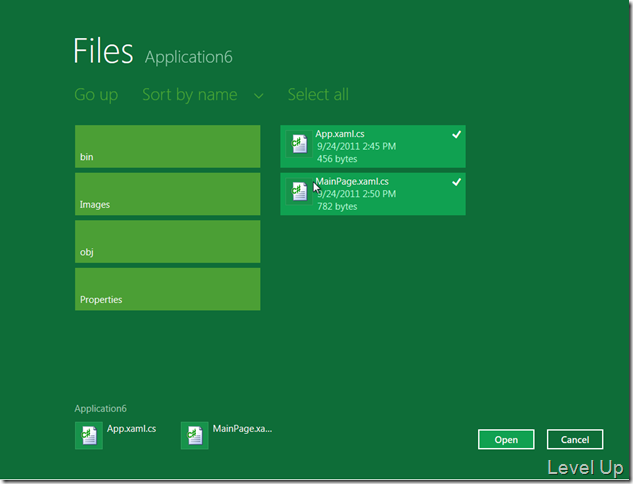This screenshot has width=633, height=484.
Task: Open the Properties folder tile
Action: coord(168,289)
